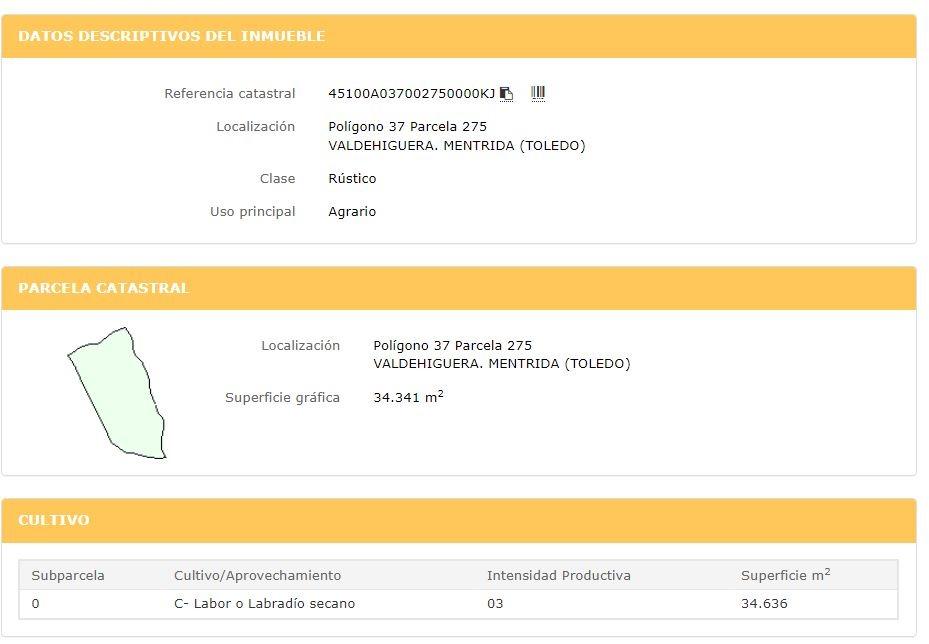Click the Referencia catastral label
Screen dimensions: 929x644
coord(229,94)
